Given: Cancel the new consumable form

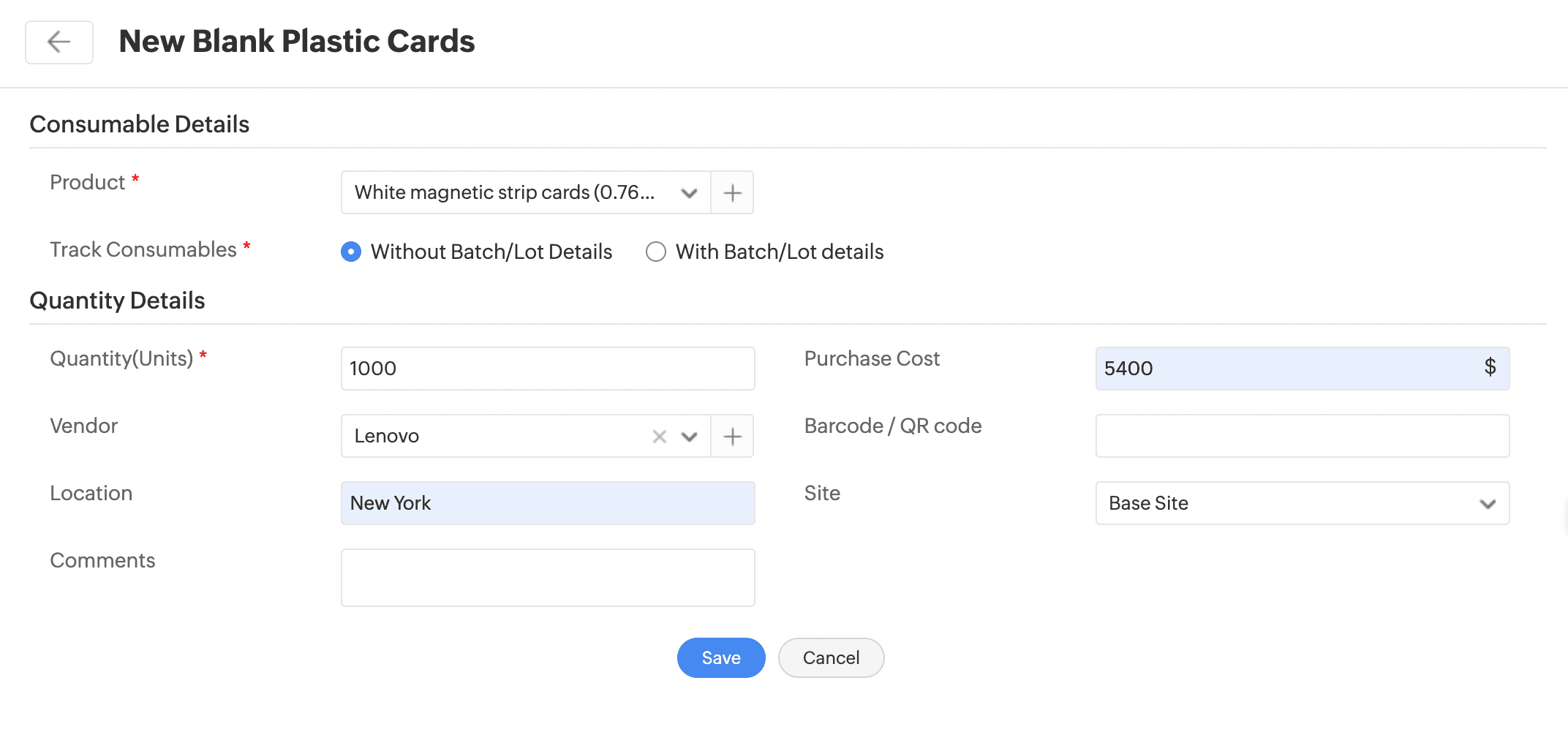Looking at the screenshot, I should tap(831, 658).
